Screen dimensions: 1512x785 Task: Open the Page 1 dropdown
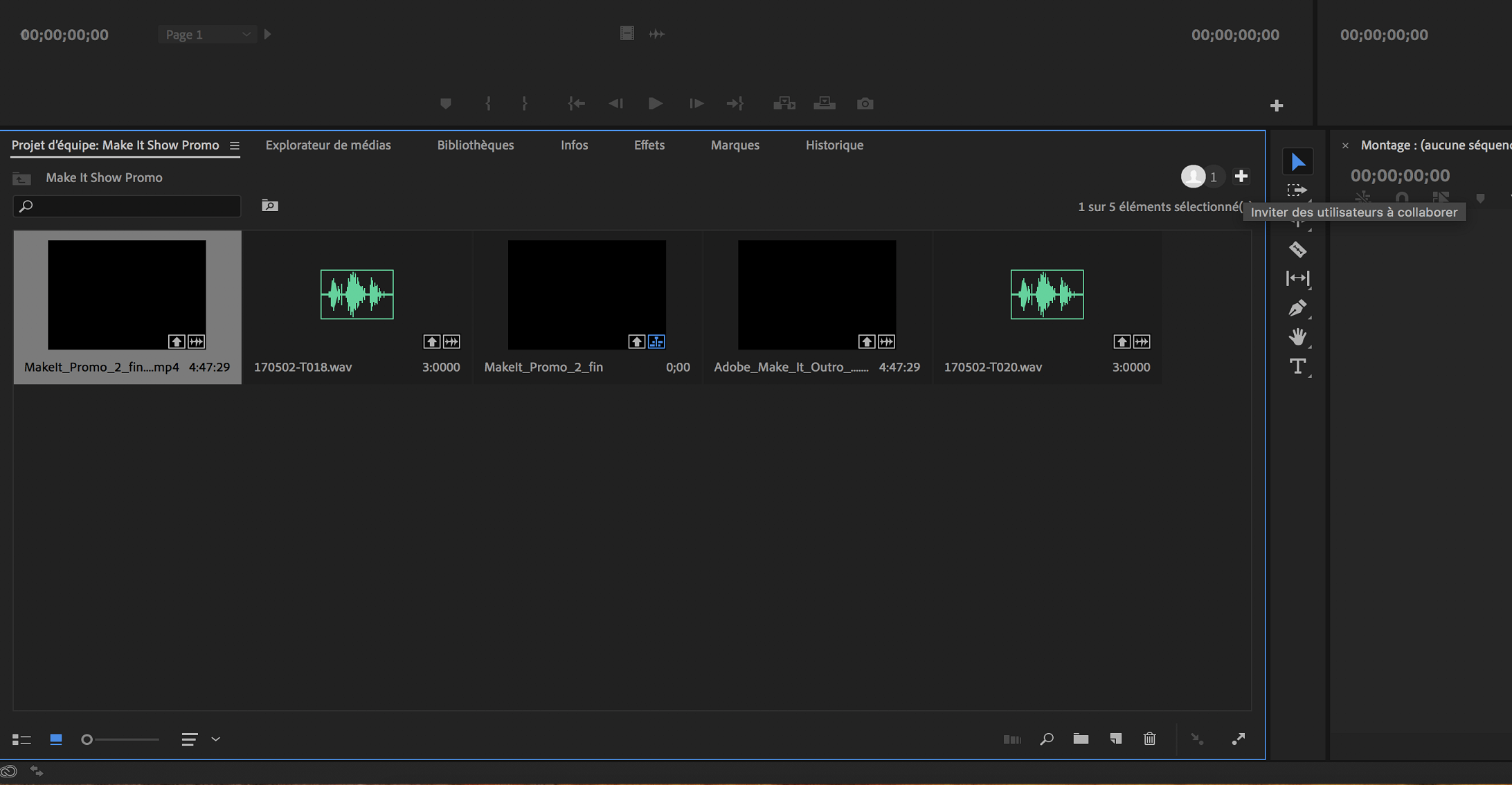coord(207,34)
